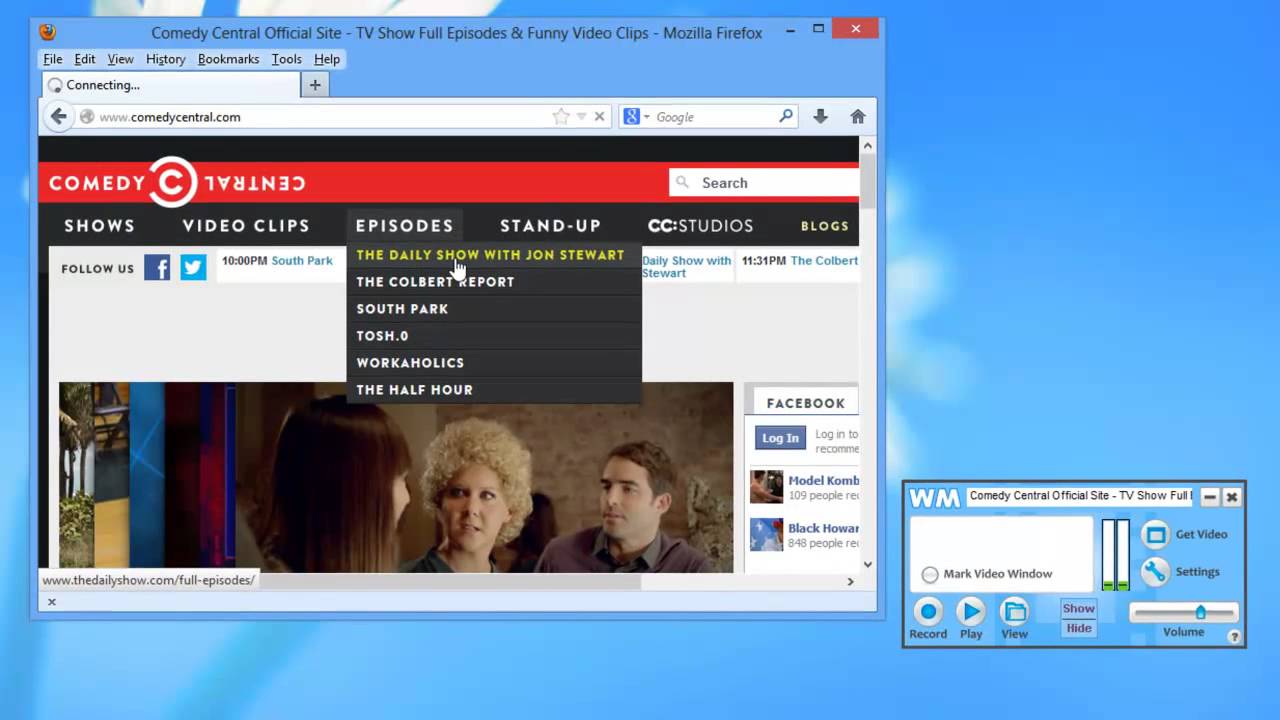Screen dimensions: 1280x720
Task: Open BLOGS navigation link
Action: tap(825, 226)
